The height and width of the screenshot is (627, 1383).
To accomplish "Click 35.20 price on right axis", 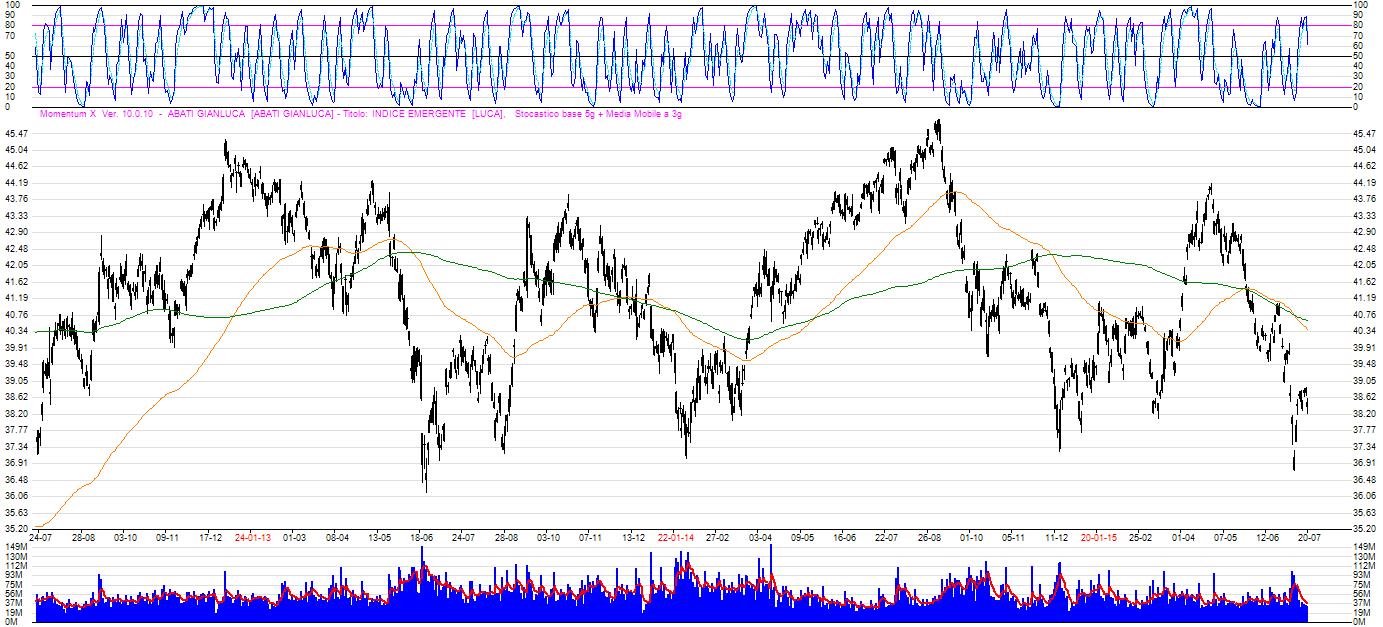I will coord(1364,528).
